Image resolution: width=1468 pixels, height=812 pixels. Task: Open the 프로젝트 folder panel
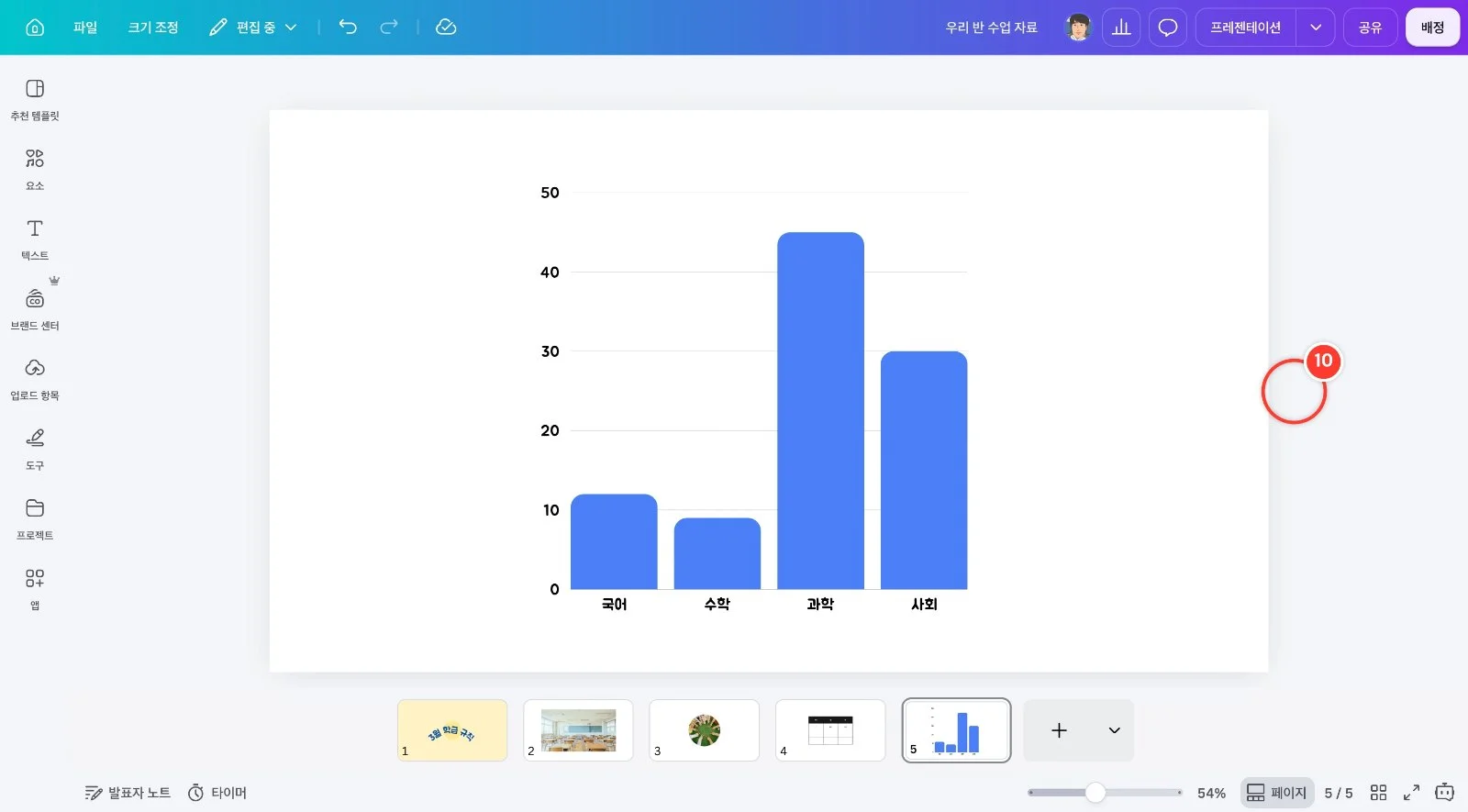click(x=35, y=519)
